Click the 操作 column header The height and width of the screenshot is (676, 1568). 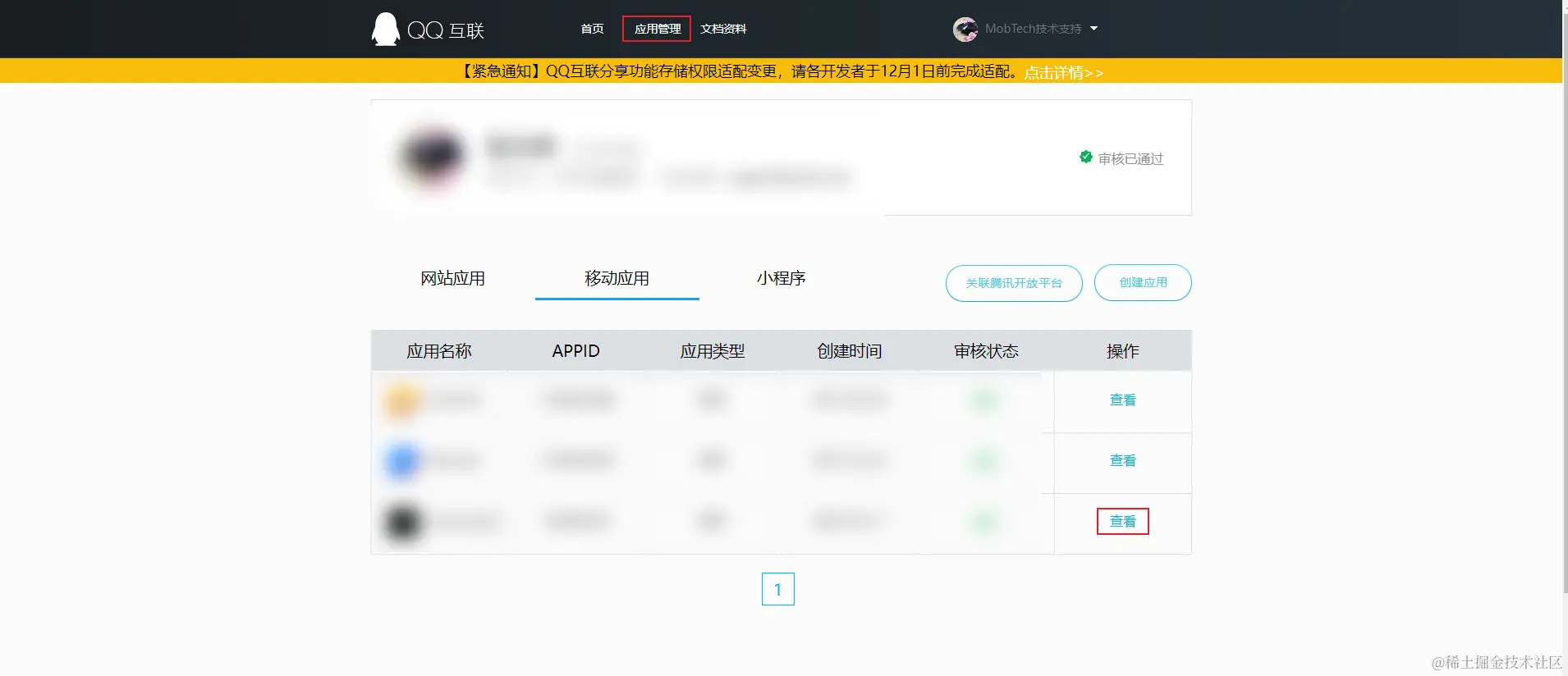coord(1122,351)
